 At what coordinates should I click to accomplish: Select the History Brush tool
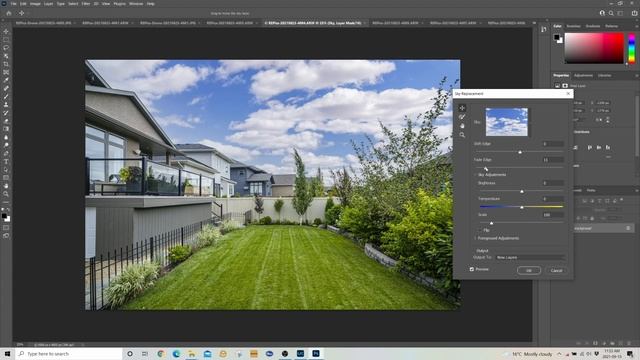coord(6,113)
